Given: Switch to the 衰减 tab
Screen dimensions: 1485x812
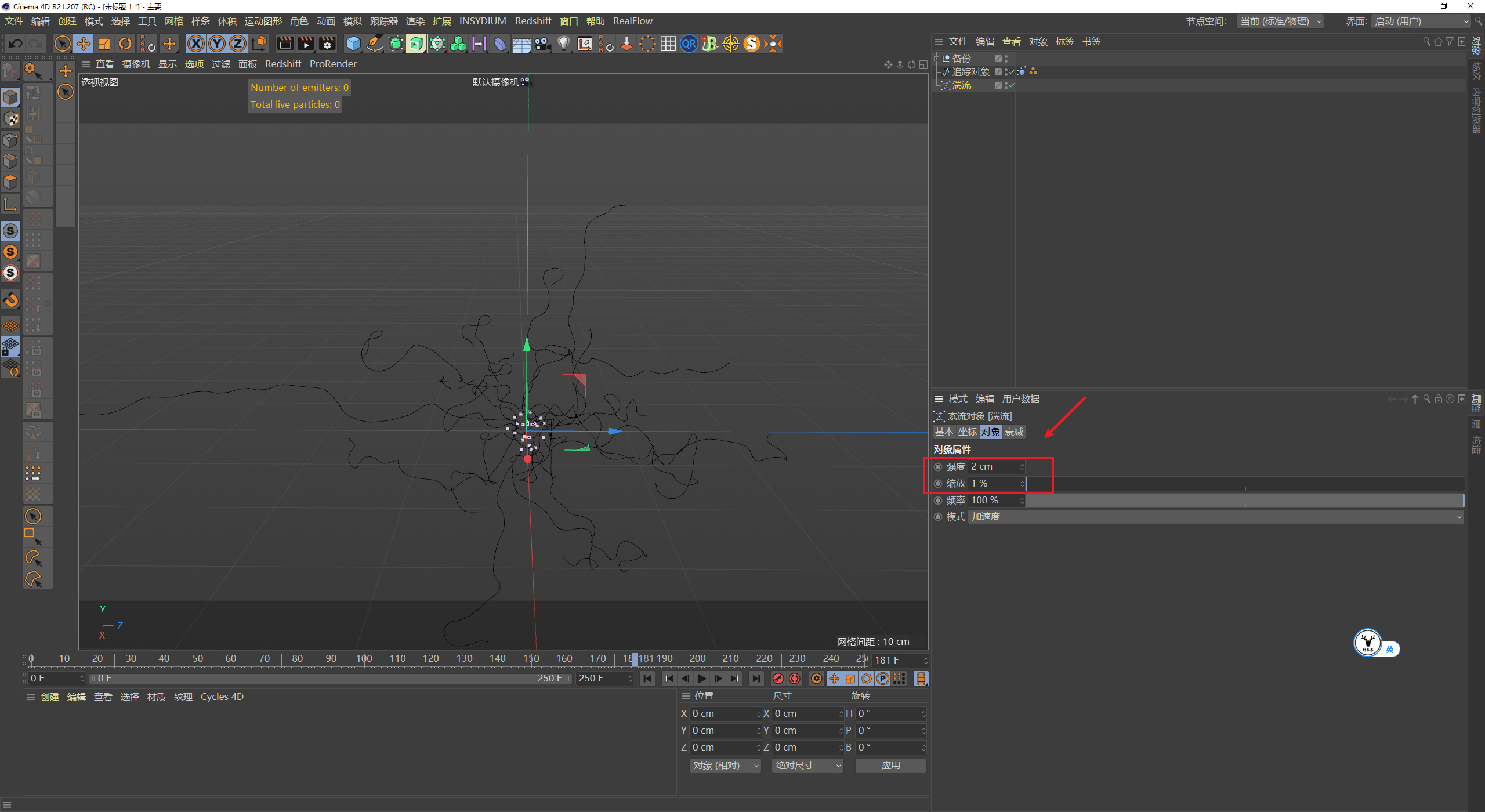Looking at the screenshot, I should coord(1014,432).
